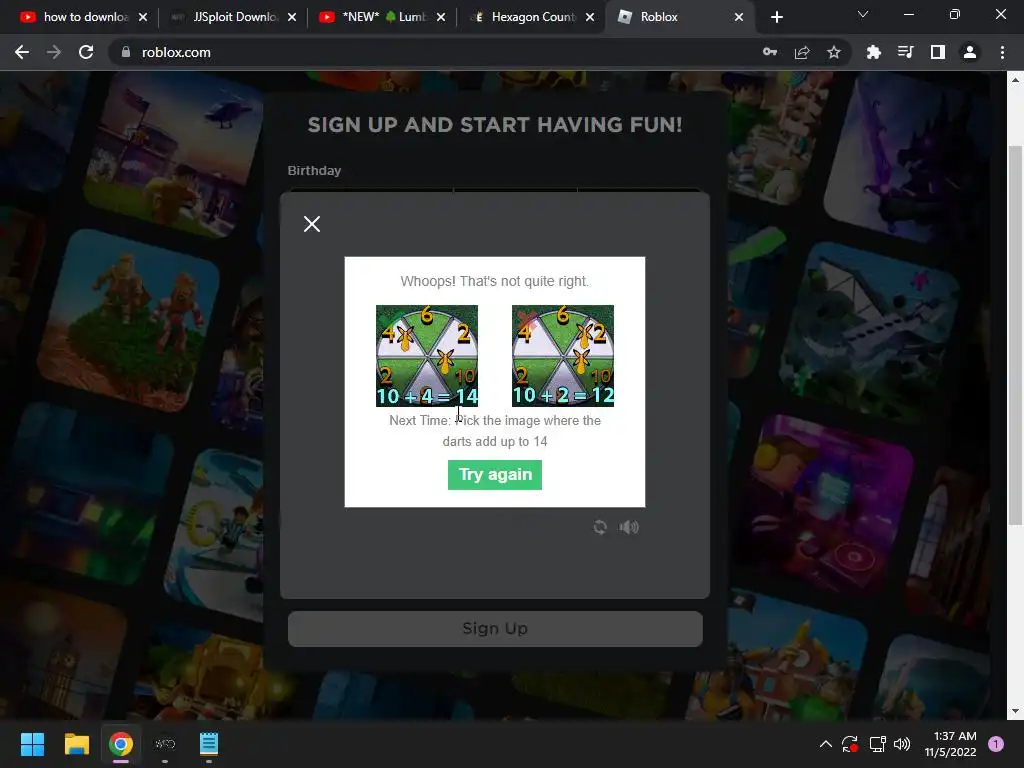Image resolution: width=1024 pixels, height=768 pixels.
Task: Click the scrollbar down arrow
Action: pyautogui.click(x=1015, y=711)
